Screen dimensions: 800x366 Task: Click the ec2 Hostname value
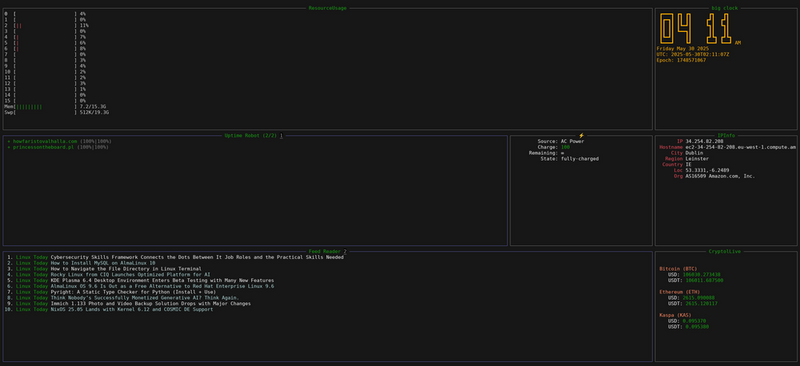(740, 147)
